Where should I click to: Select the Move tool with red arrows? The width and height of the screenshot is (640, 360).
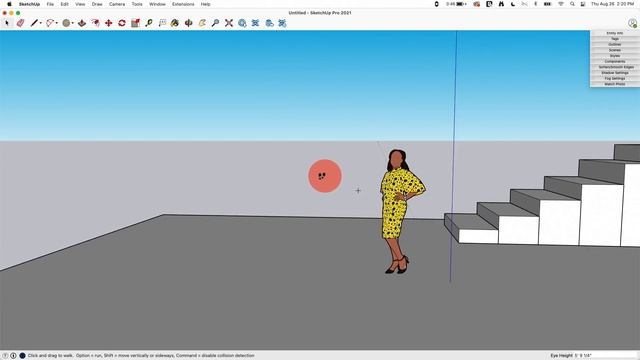tap(109, 23)
